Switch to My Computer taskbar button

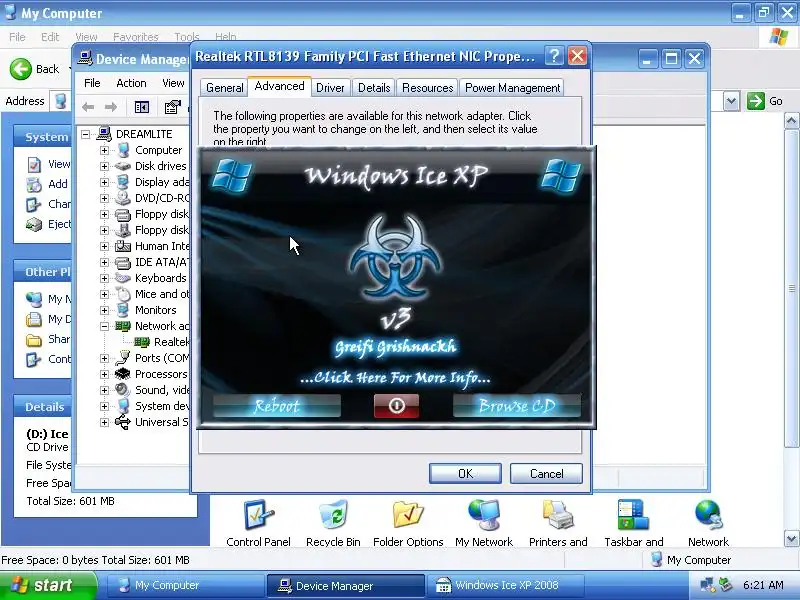click(184, 585)
